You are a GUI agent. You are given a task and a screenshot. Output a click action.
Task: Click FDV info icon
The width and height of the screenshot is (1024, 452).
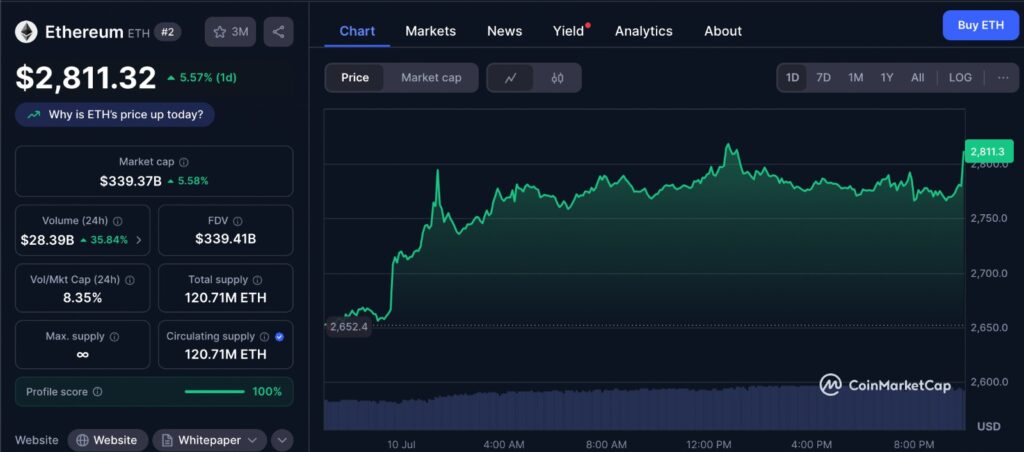(x=238, y=221)
